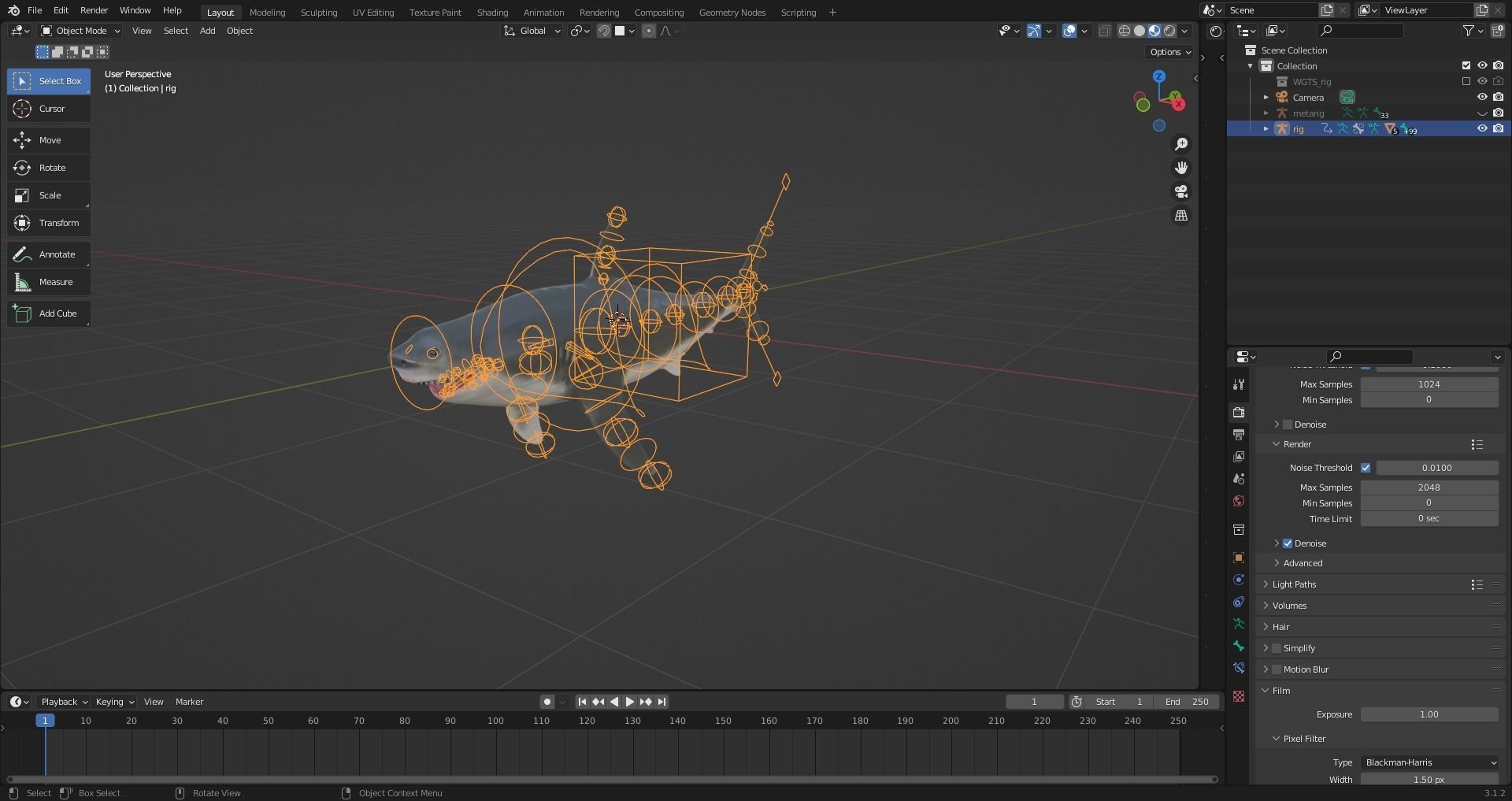Switch perspective/orthographic grid icon

coord(1181,215)
